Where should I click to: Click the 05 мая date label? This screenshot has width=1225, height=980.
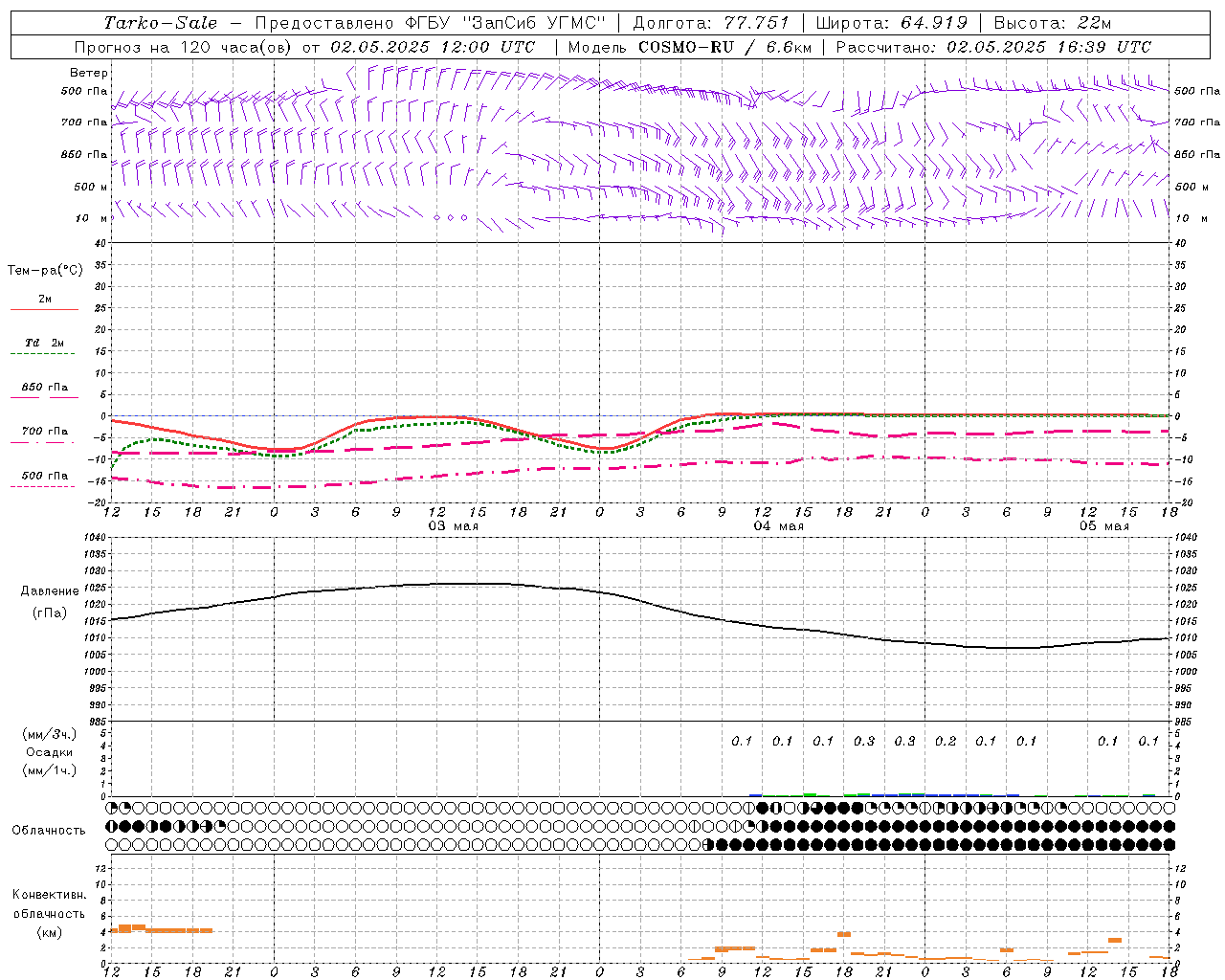point(1104,526)
